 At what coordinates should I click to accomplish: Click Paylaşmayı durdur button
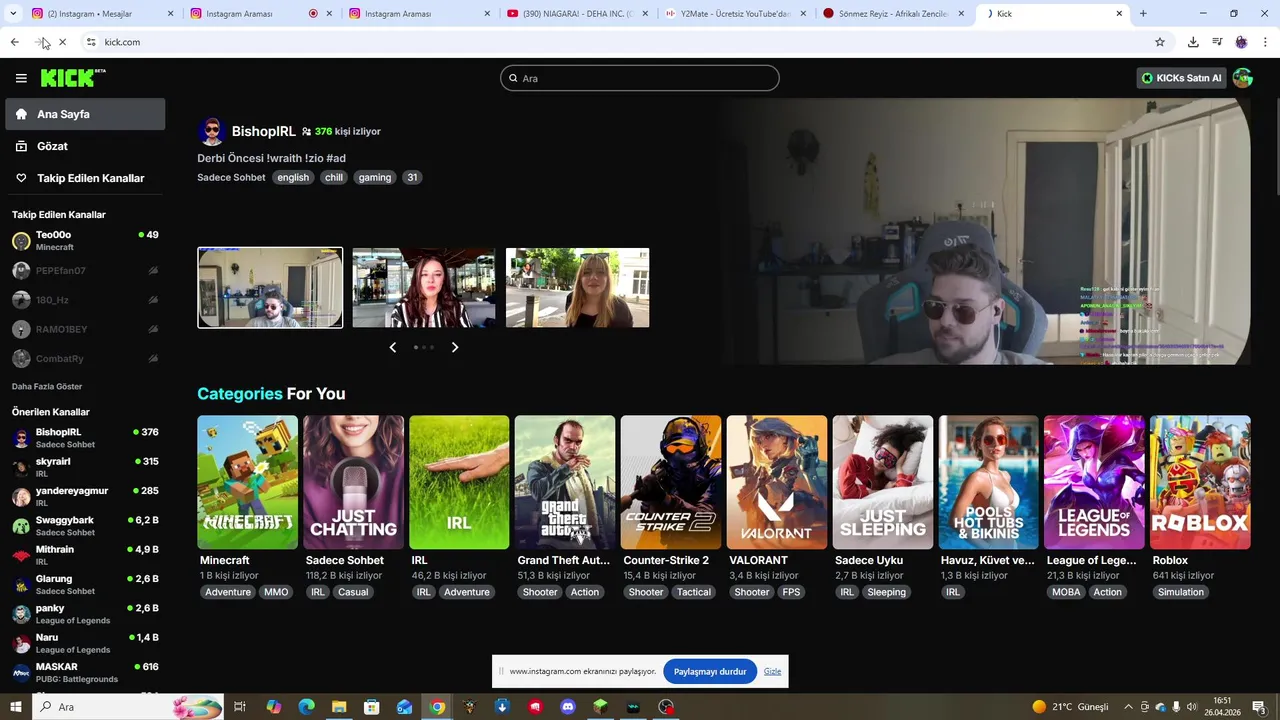coord(710,671)
